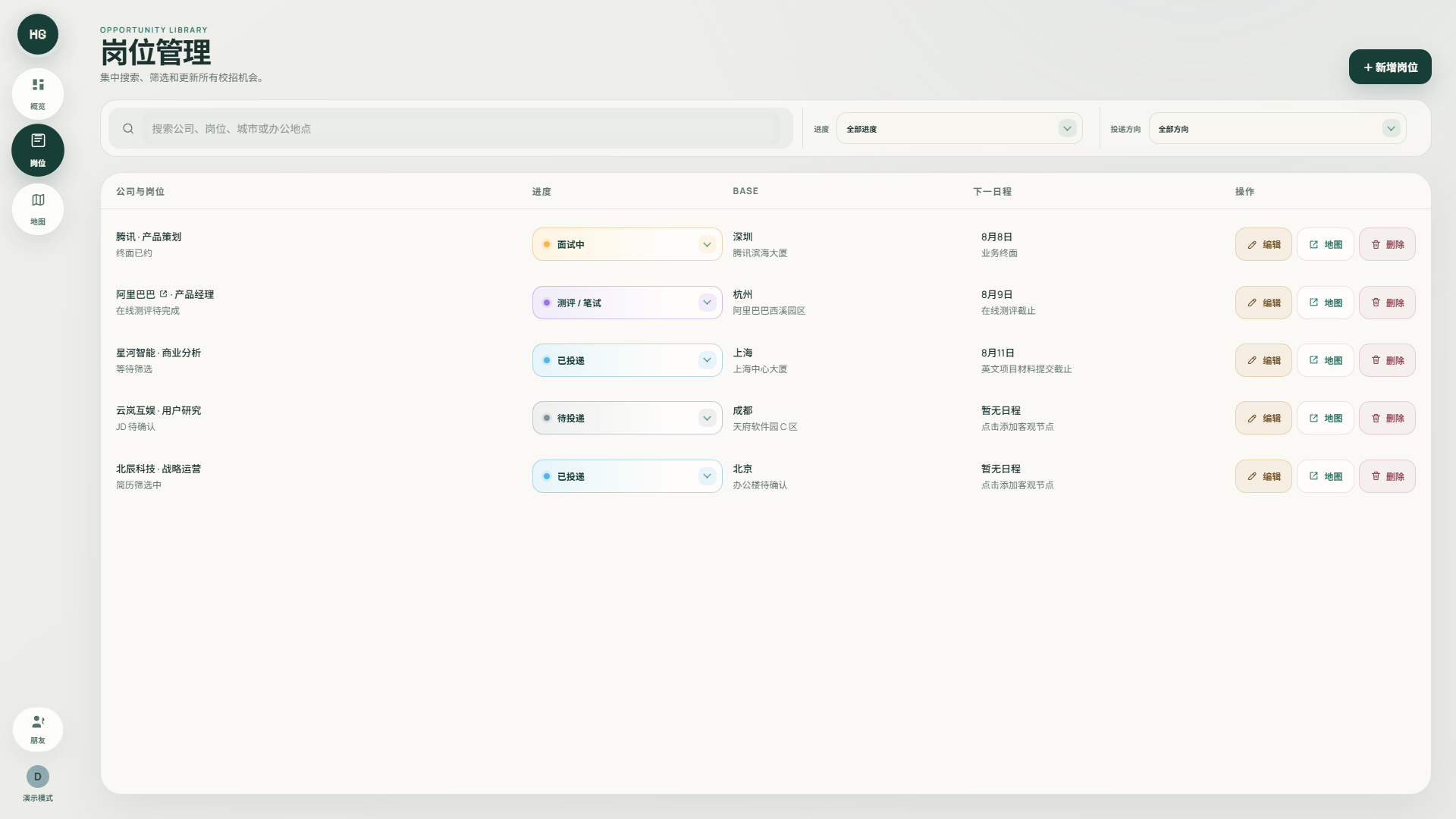Open map for 星河智能 商业分析 row
Viewport: 1456px width, 819px height.
point(1325,360)
